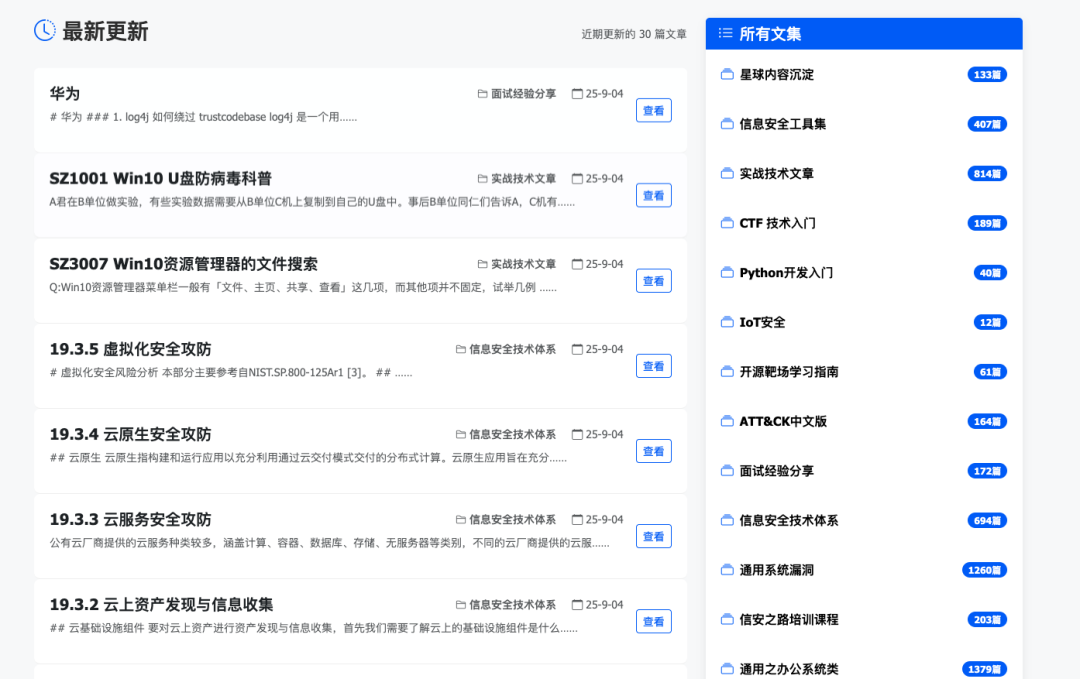Screen dimensions: 1080x679
Task: Click 查看 button for the 华为 article
Action: [654, 110]
